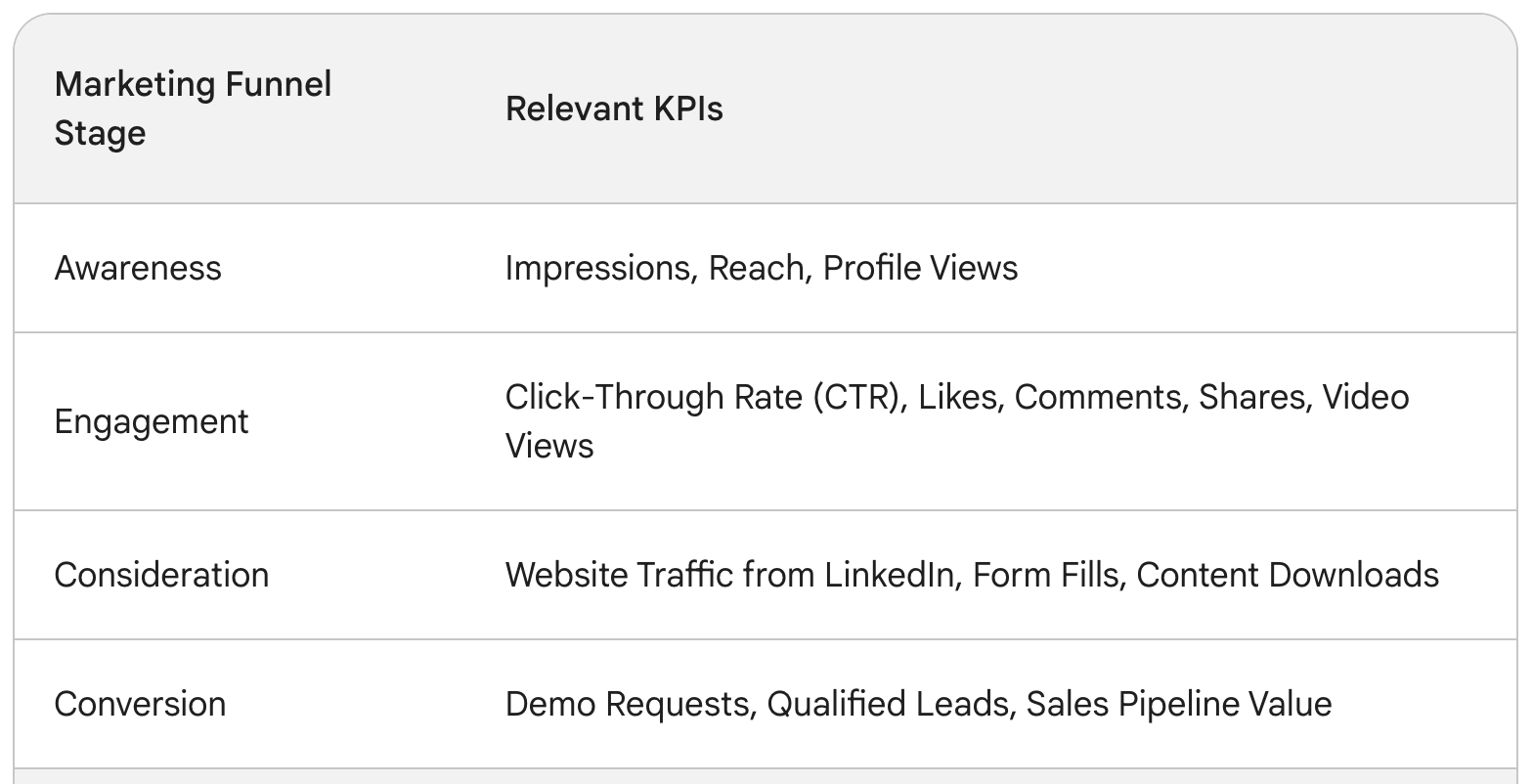The width and height of the screenshot is (1533, 784).
Task: Click the word Impressions in Awareness row
Action: tap(597, 268)
